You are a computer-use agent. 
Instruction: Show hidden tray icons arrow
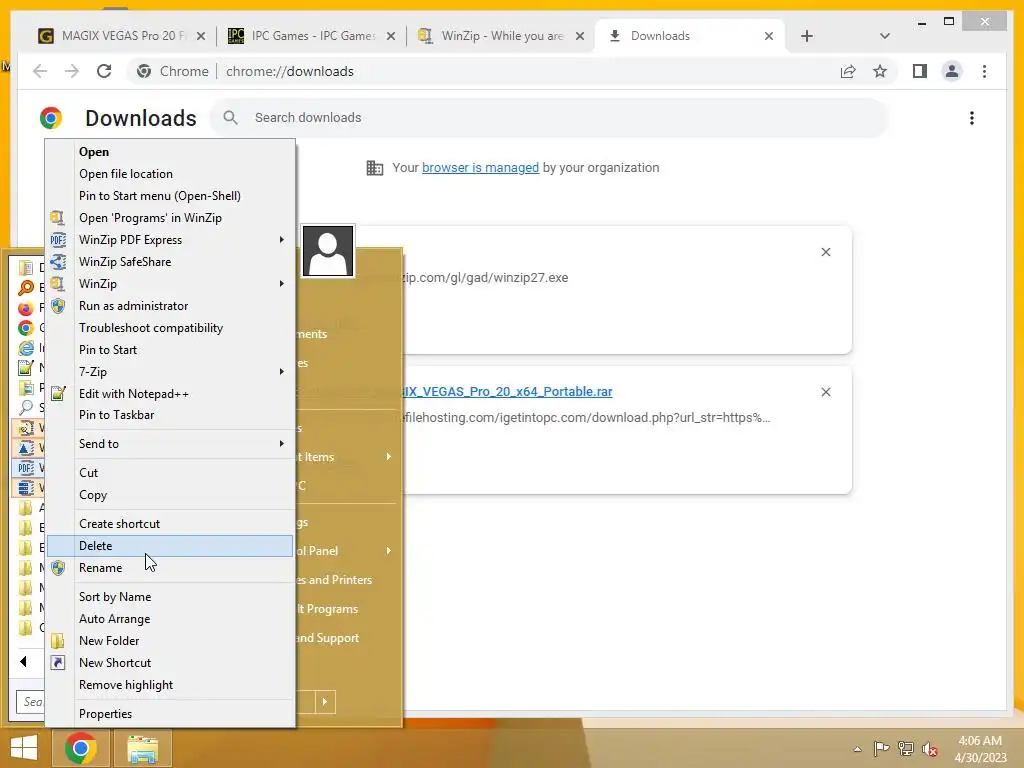(857, 749)
